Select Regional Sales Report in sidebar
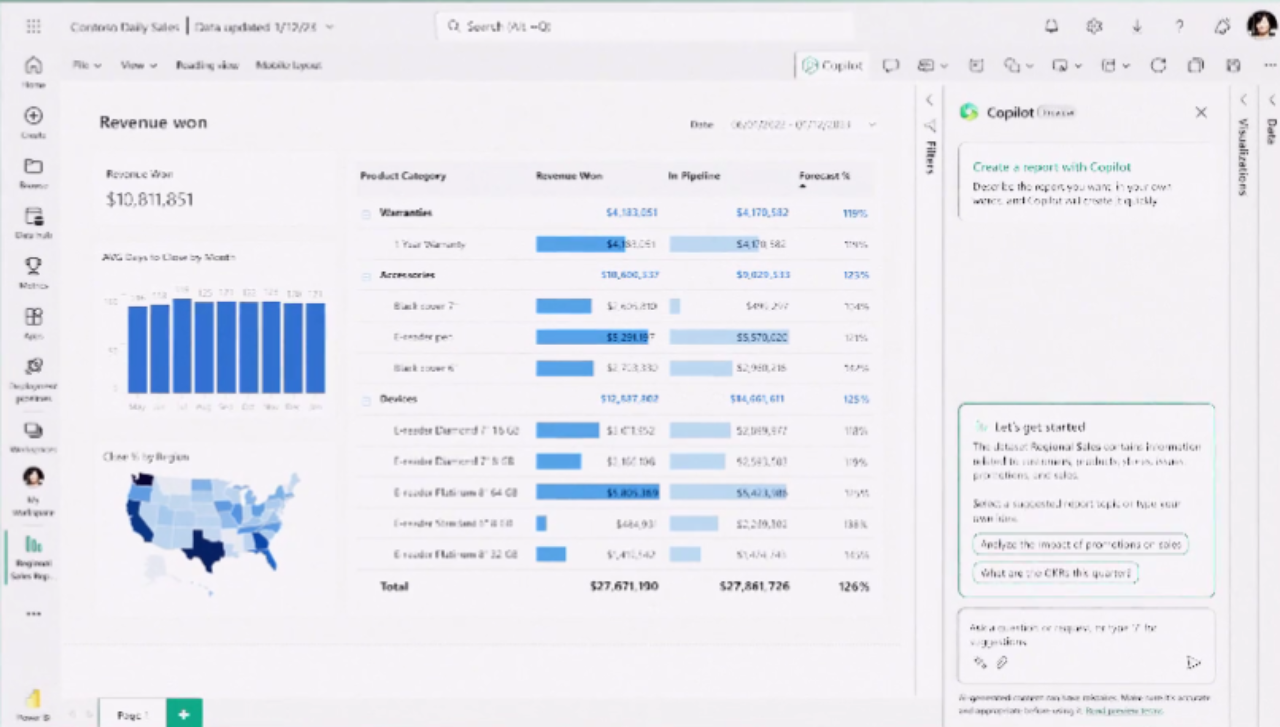Screen dimensions: 1280x727 pos(33,558)
